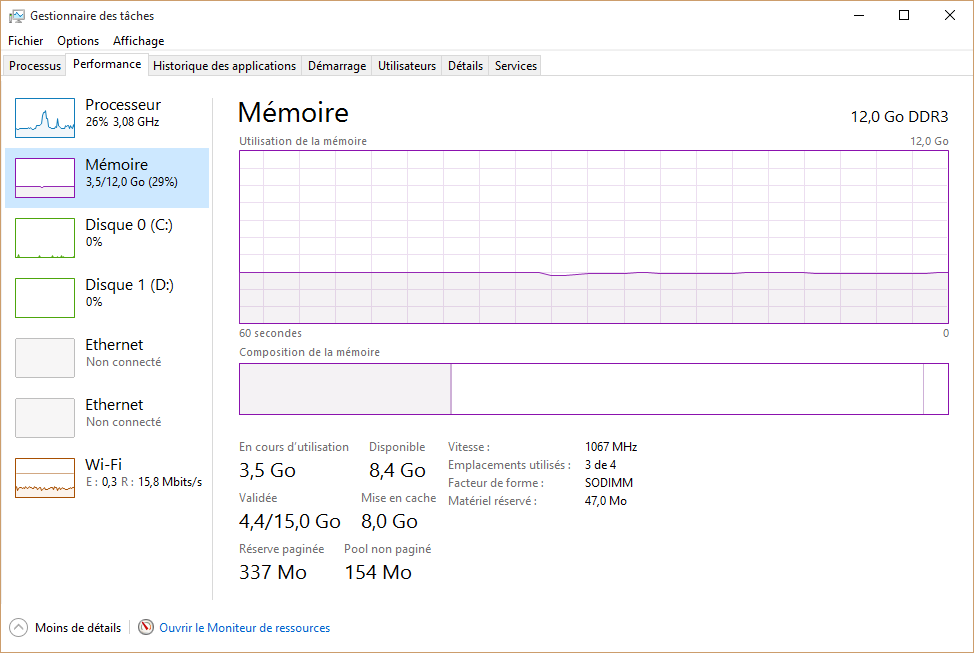This screenshot has width=974, height=653.
Task: Open Disque 0 (C:) performance graph
Action: (x=45, y=238)
